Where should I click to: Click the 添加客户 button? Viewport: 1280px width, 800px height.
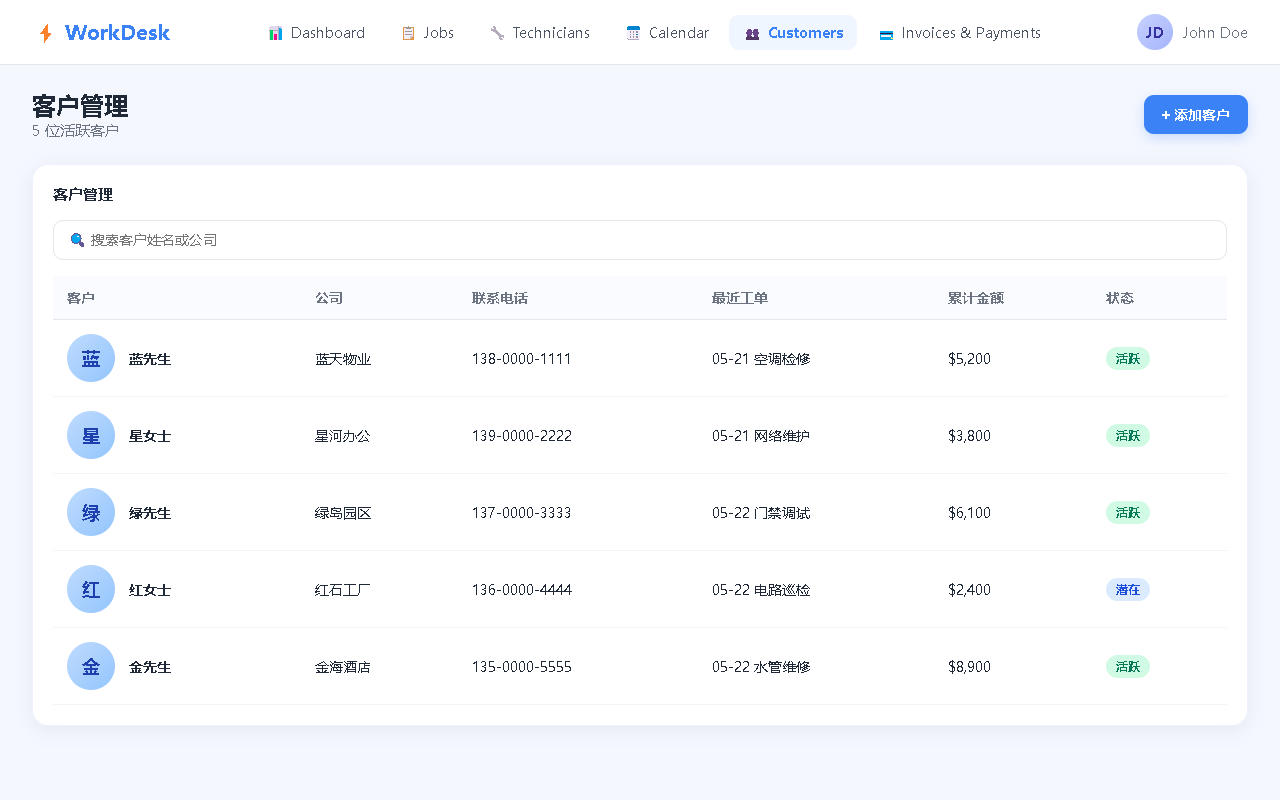coord(1196,114)
